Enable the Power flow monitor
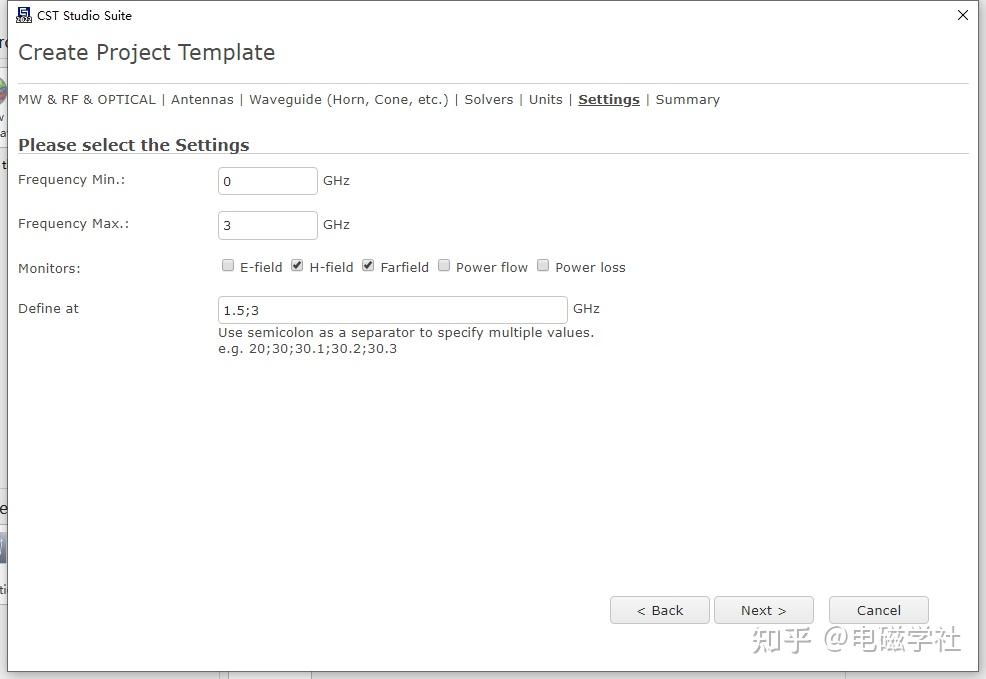The image size is (986, 679). [444, 266]
